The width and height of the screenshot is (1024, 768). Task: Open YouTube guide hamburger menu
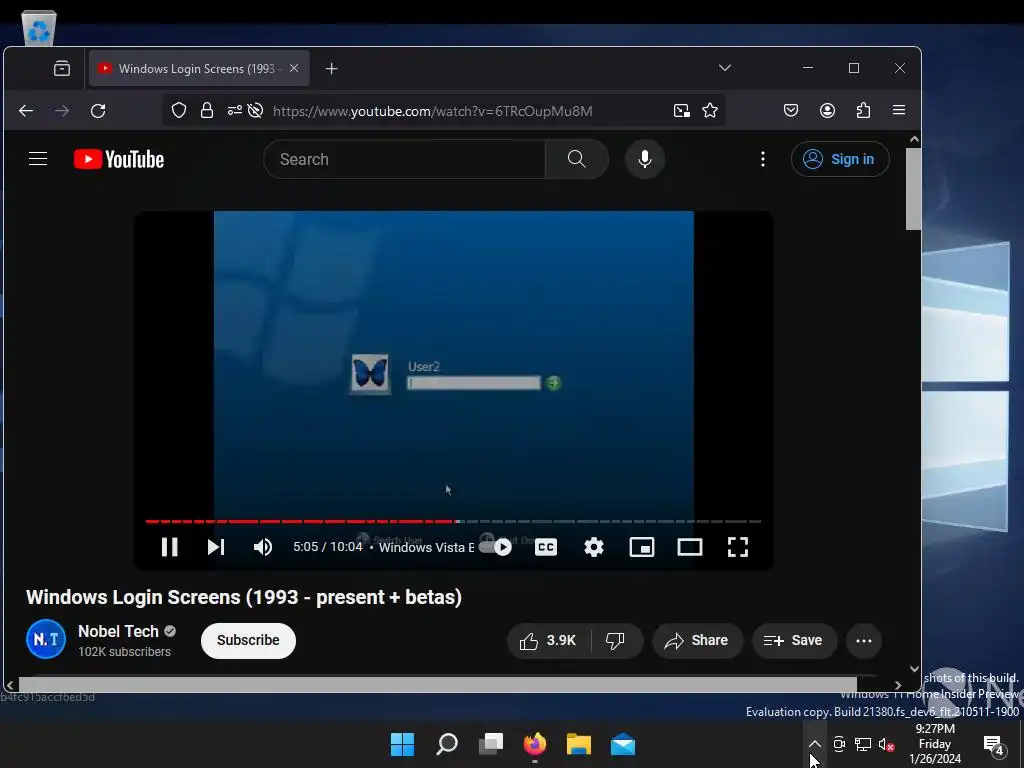pyautogui.click(x=38, y=159)
